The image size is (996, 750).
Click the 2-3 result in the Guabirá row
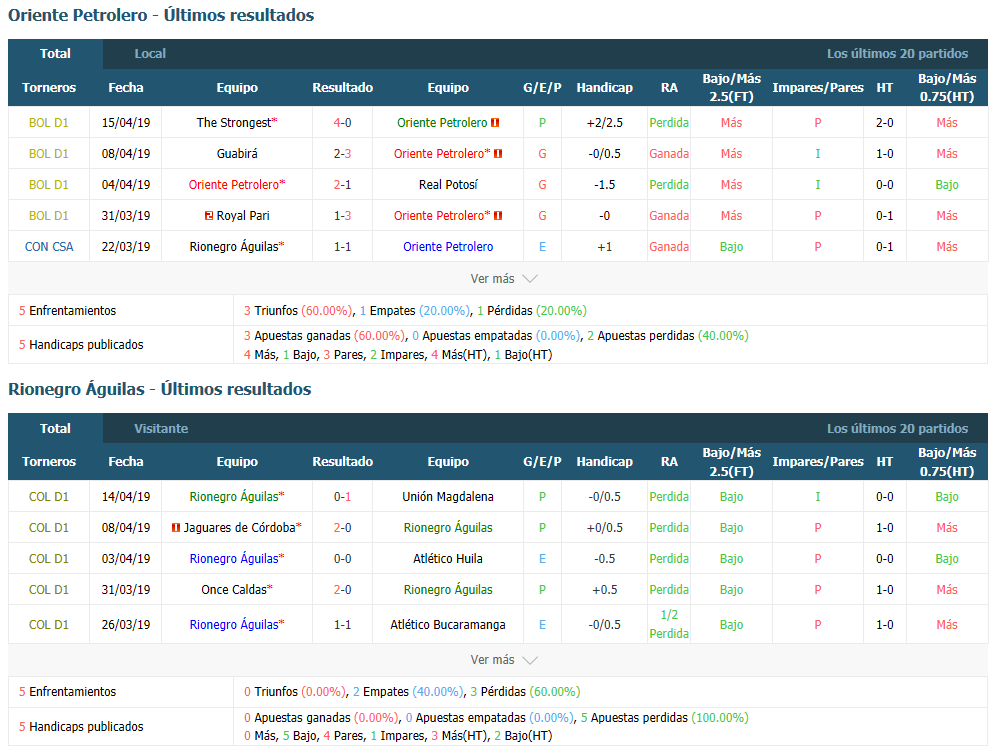342,154
